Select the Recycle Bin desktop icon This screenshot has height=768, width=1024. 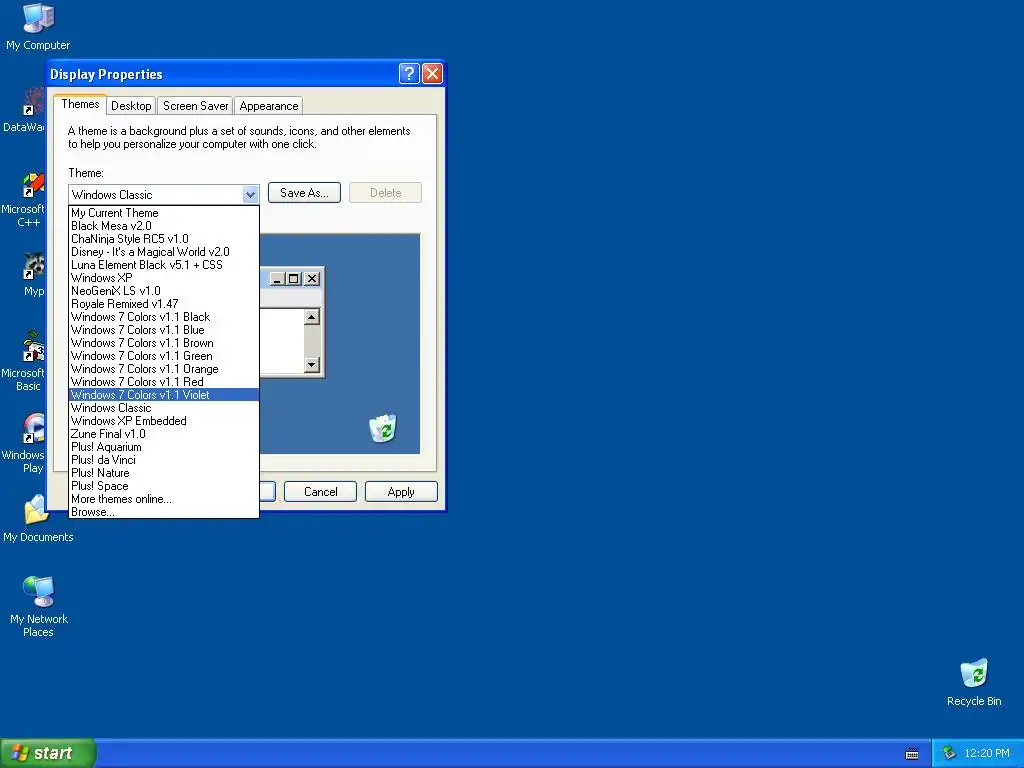click(x=974, y=682)
